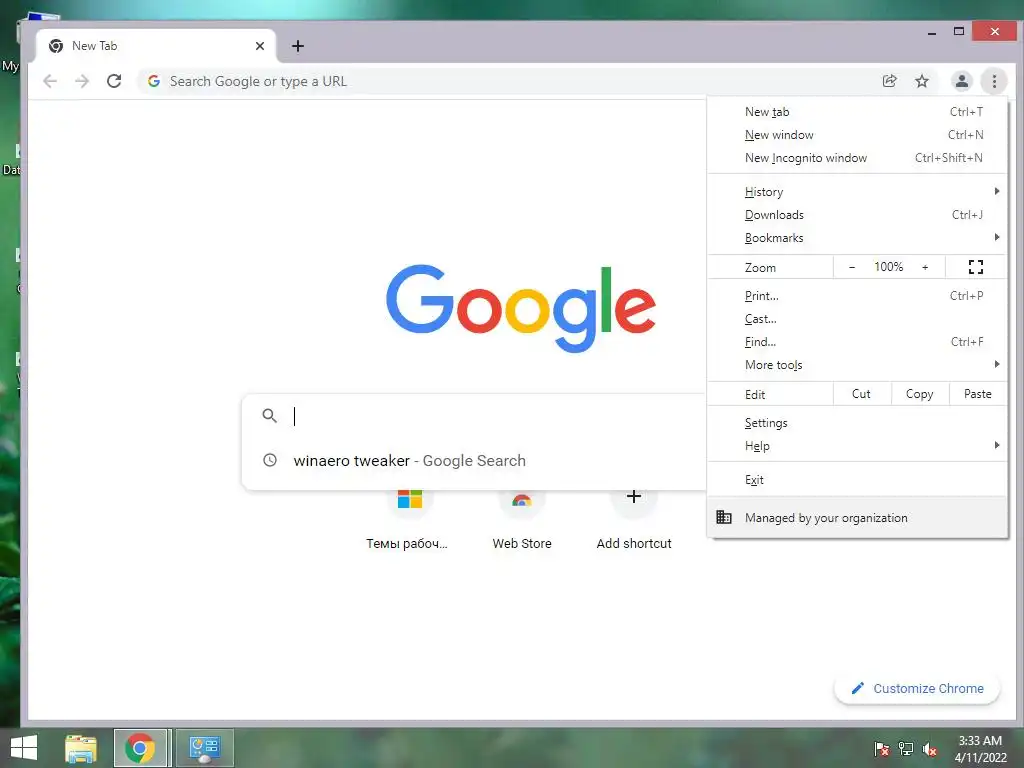Click the Copy button in Edit row
1024x768 pixels.
(920, 394)
